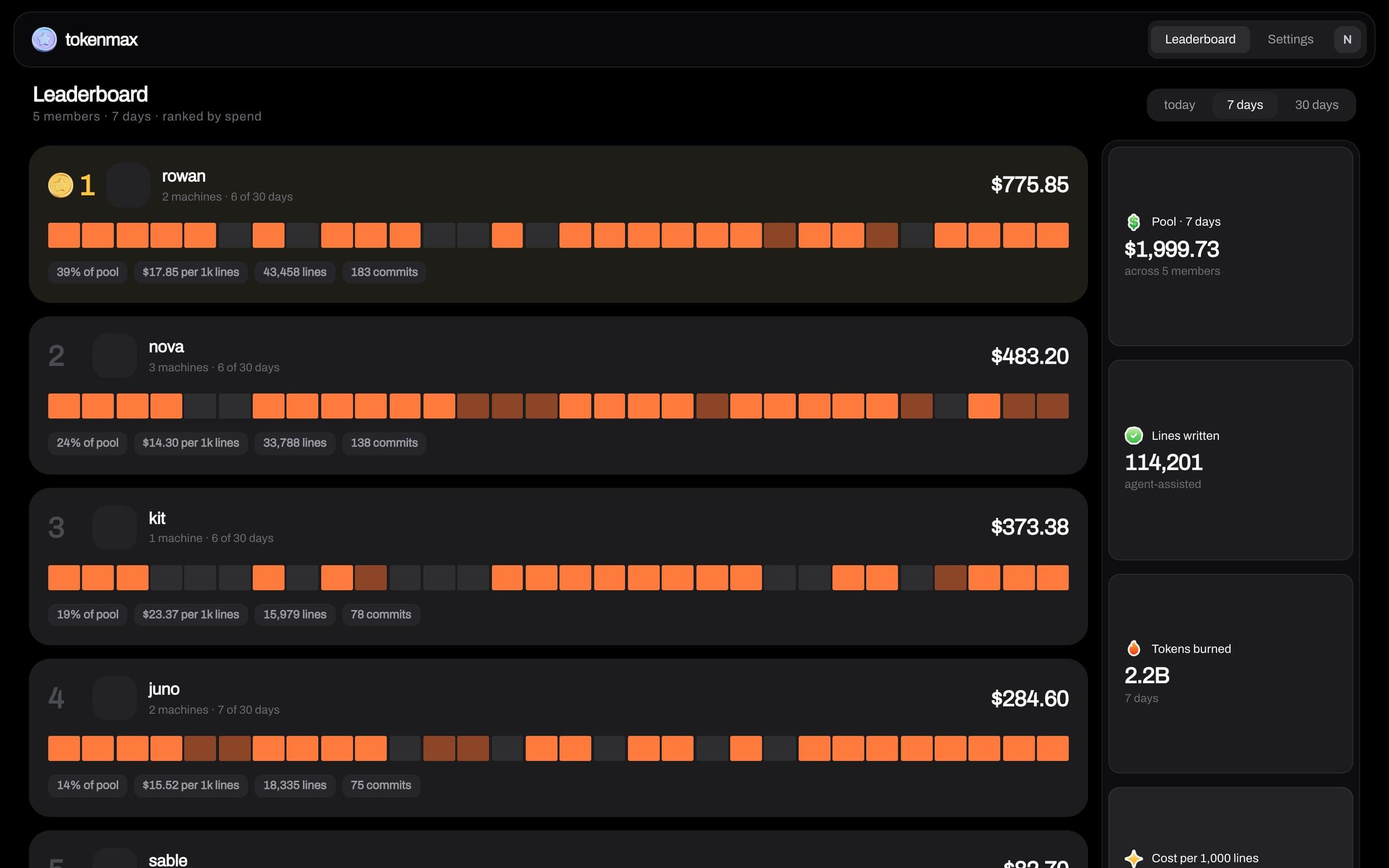Select the 7 days time range
The width and height of the screenshot is (1389, 868).
coord(1244,105)
